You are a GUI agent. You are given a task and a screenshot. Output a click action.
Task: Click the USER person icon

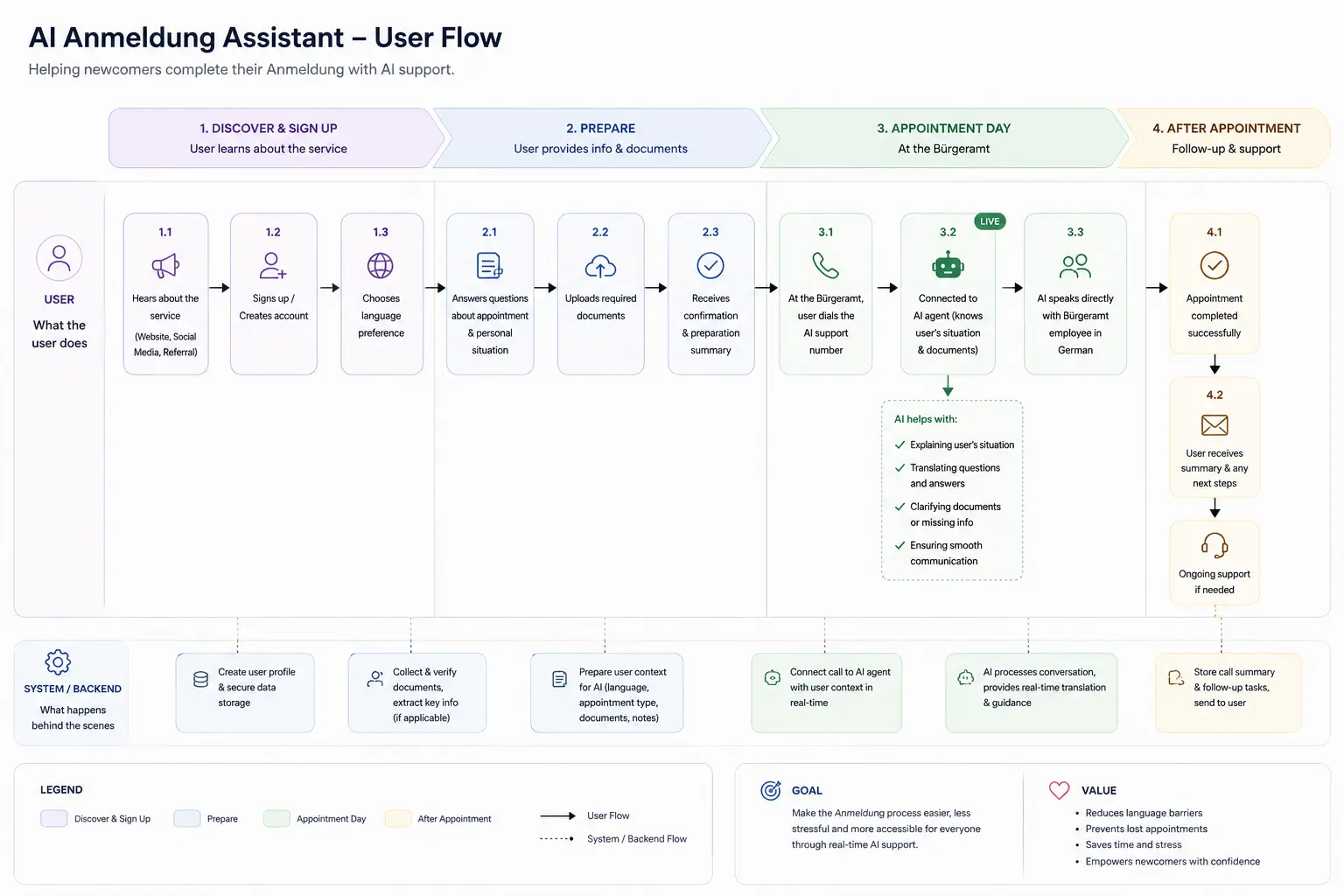pos(59,257)
